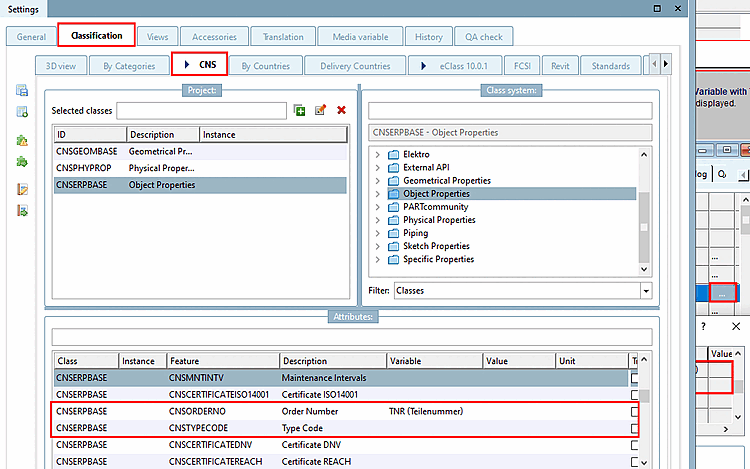
Task: Click the Variable column header in Attributes
Action: pos(434,361)
